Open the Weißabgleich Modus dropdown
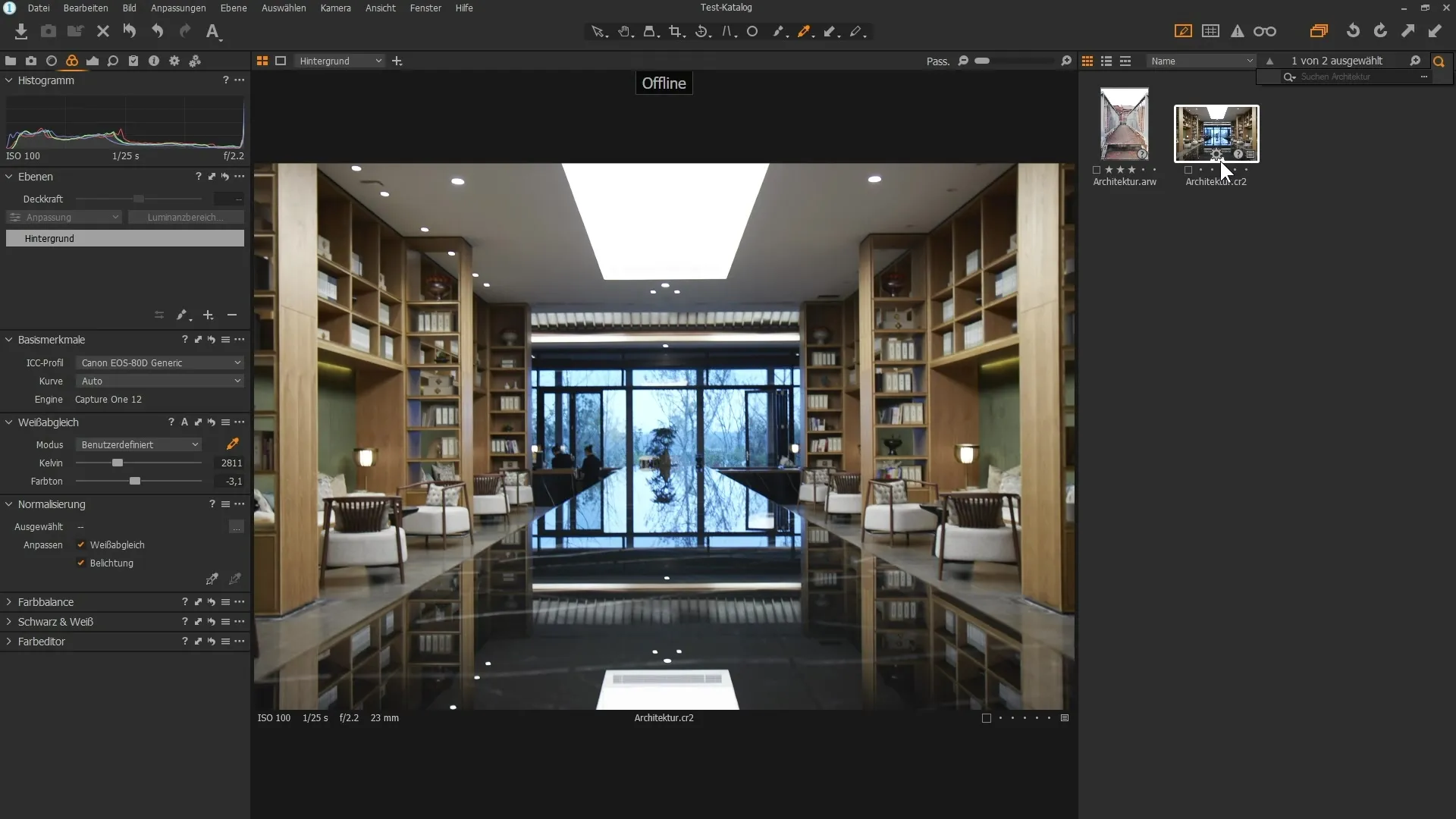 point(139,444)
